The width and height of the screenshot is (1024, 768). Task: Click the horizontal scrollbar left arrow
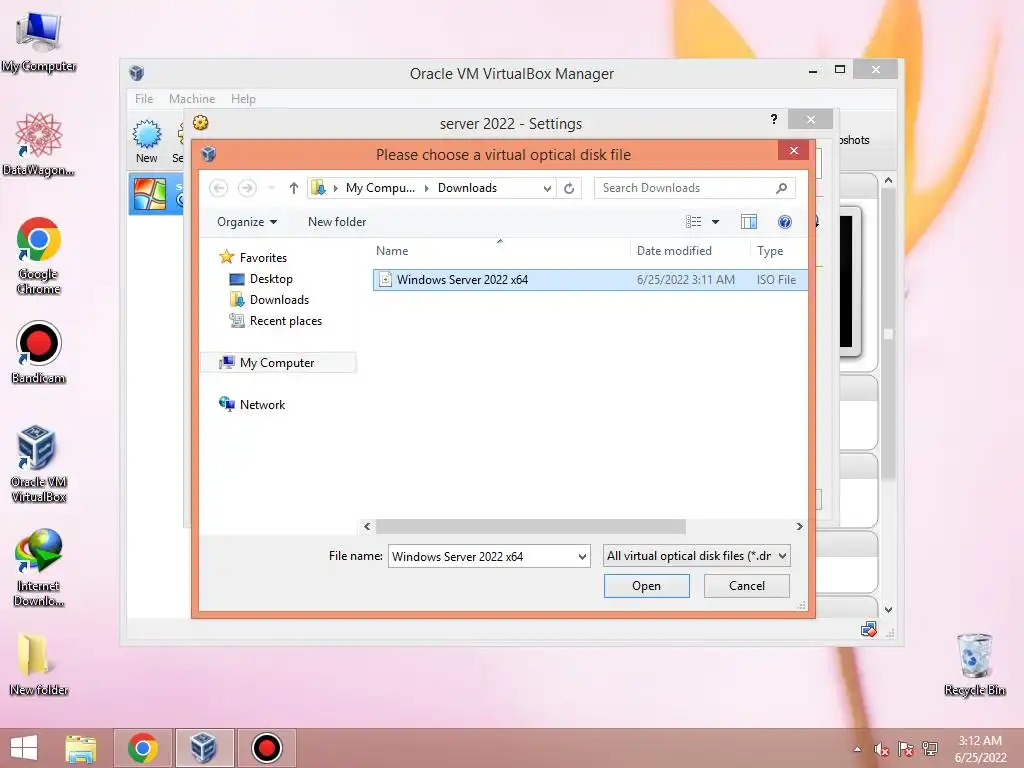pyautogui.click(x=367, y=526)
